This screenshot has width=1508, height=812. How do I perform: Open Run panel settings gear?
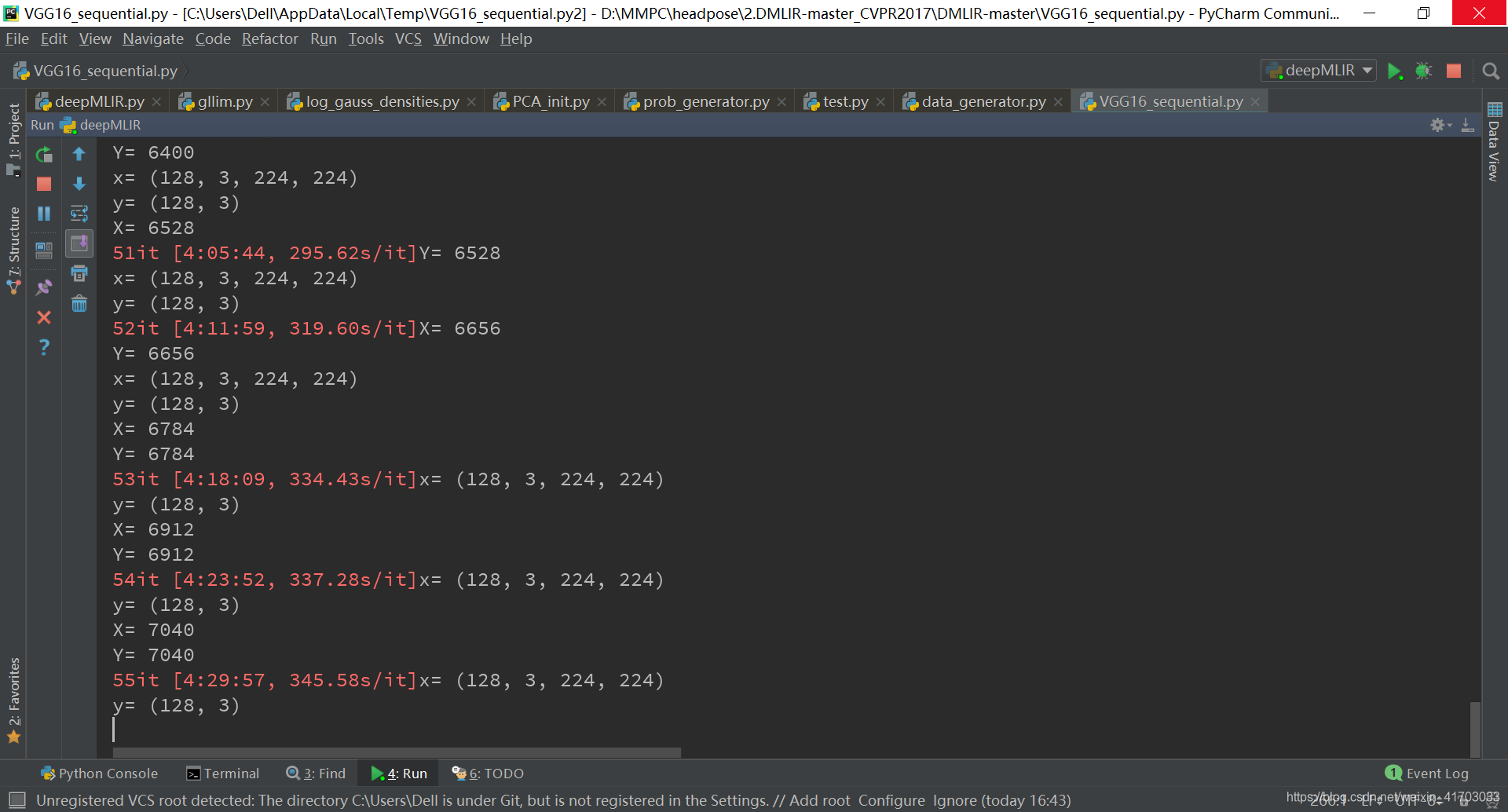tap(1440, 125)
